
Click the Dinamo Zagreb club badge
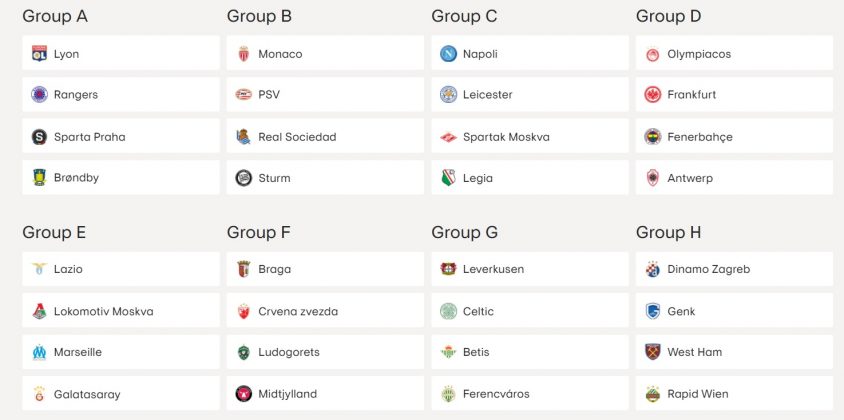653,269
